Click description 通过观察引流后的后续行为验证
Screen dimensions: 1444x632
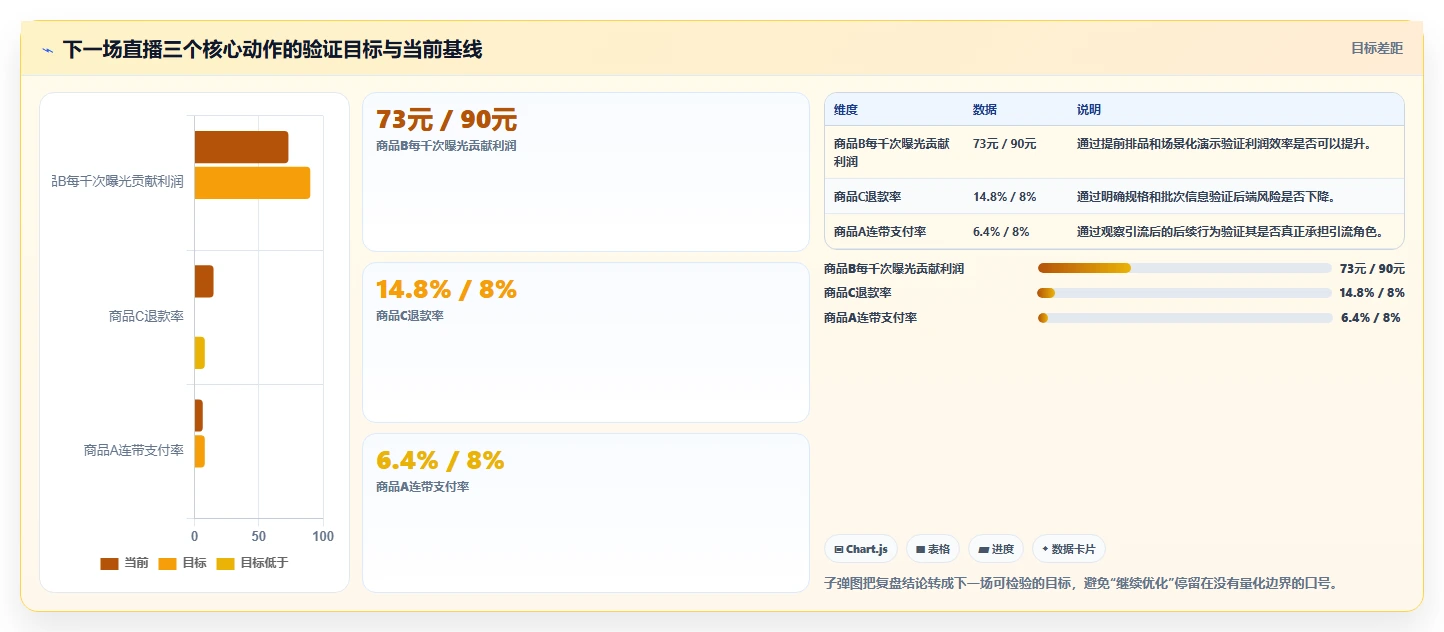pos(1230,232)
